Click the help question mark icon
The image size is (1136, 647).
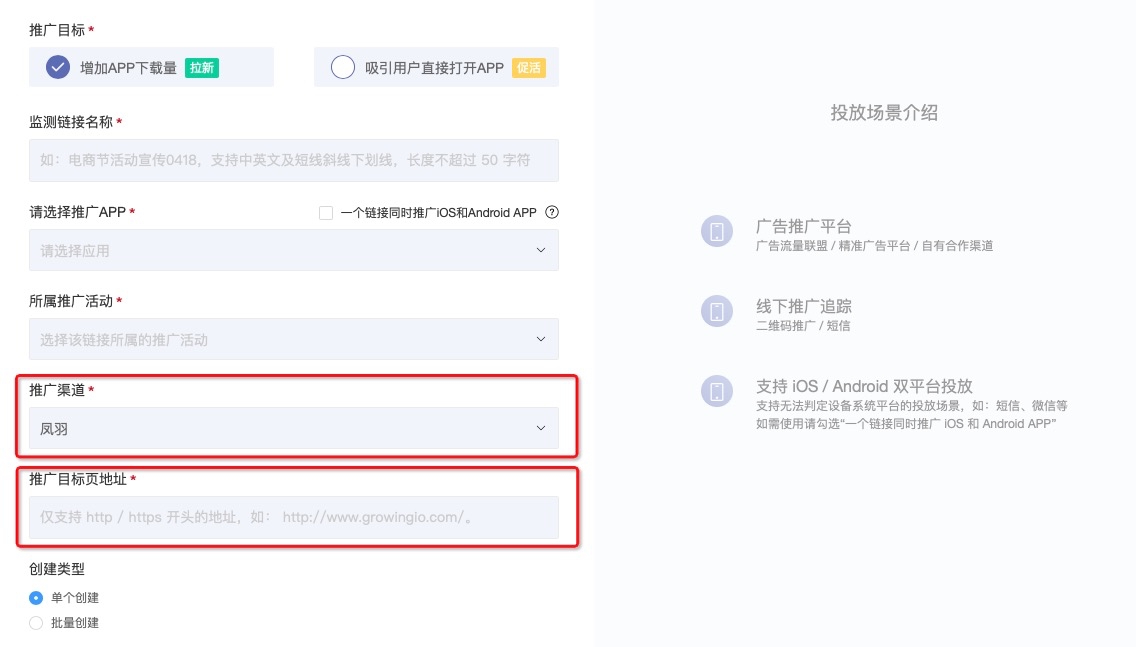(551, 212)
